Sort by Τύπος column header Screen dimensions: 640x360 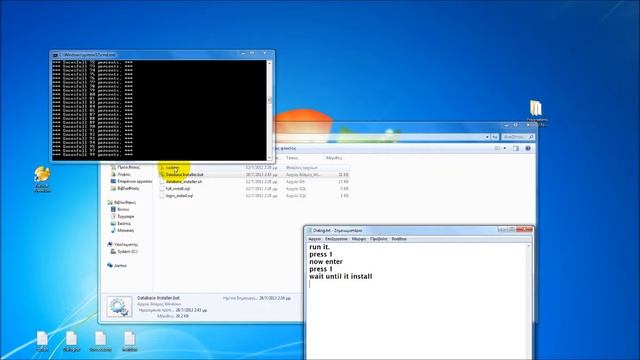291,158
